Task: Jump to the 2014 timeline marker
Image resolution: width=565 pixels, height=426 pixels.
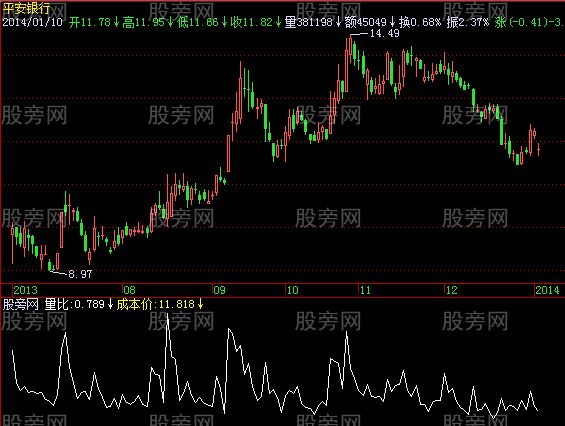Action: coord(547,290)
